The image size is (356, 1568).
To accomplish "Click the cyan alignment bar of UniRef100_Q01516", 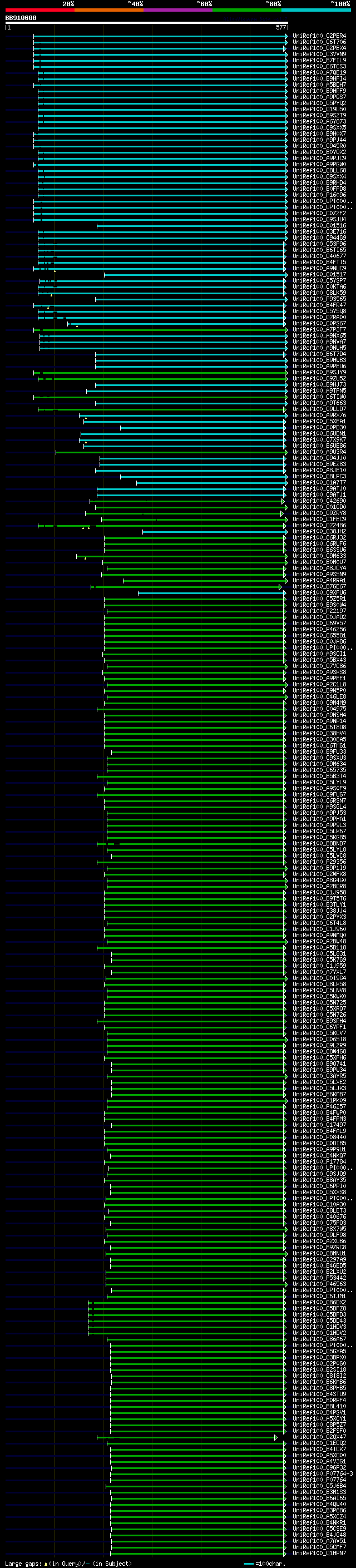I will click(191, 226).
